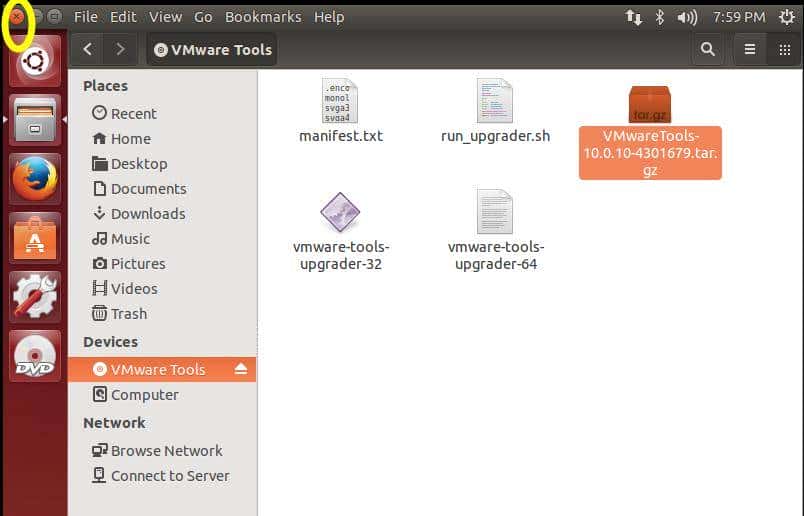Open Music in the sidebar
Image resolution: width=804 pixels, height=516 pixels.
[x=162, y=239]
